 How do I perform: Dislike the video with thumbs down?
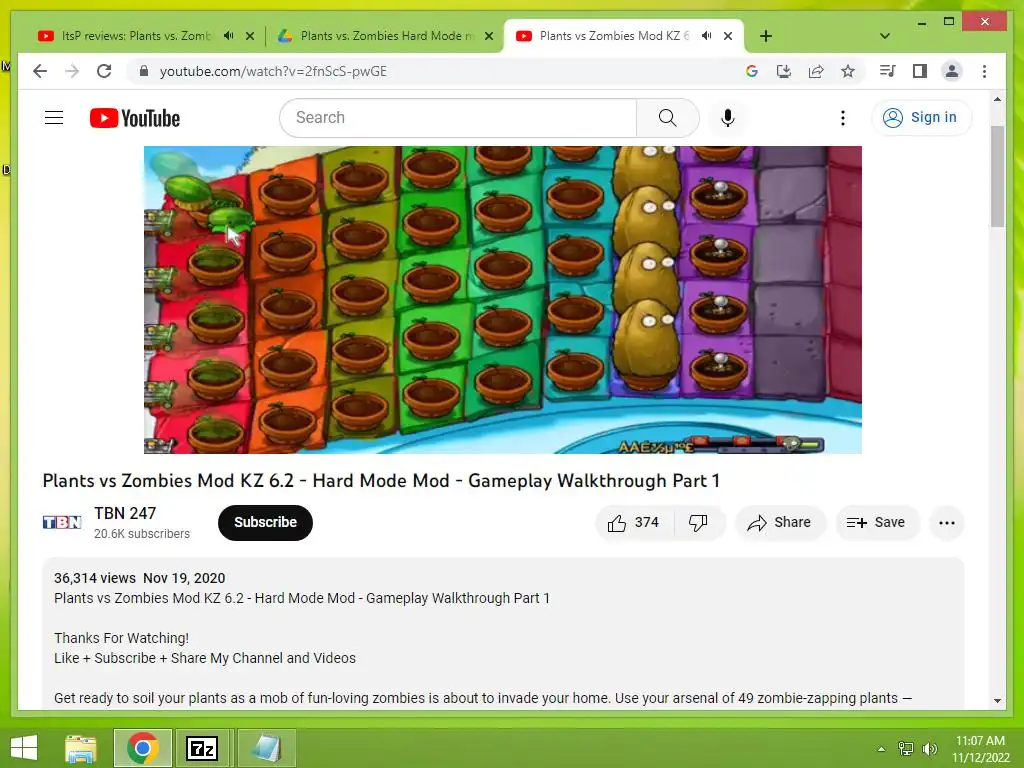click(x=698, y=522)
